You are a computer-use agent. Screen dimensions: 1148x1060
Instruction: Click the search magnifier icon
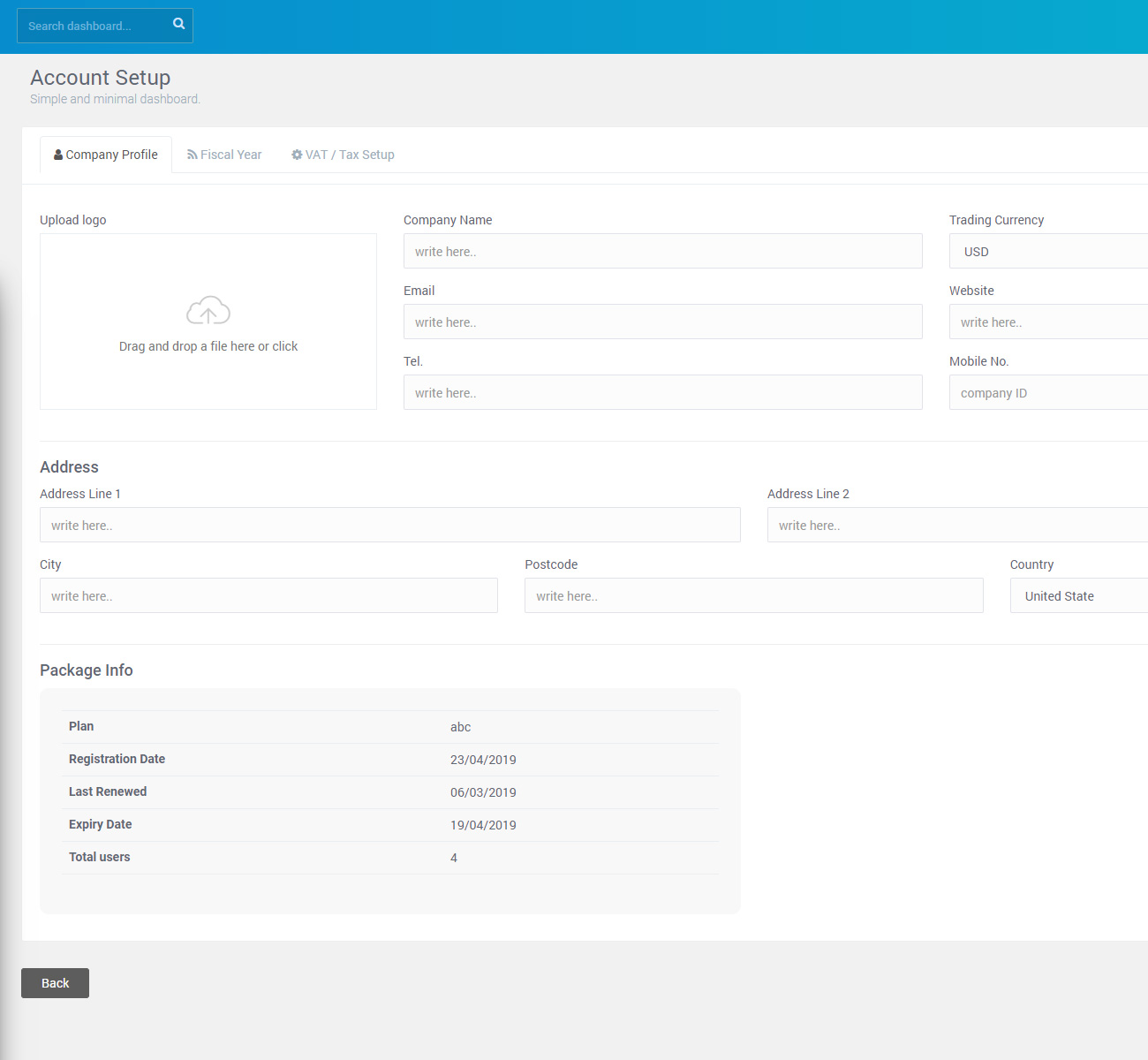pyautogui.click(x=178, y=24)
